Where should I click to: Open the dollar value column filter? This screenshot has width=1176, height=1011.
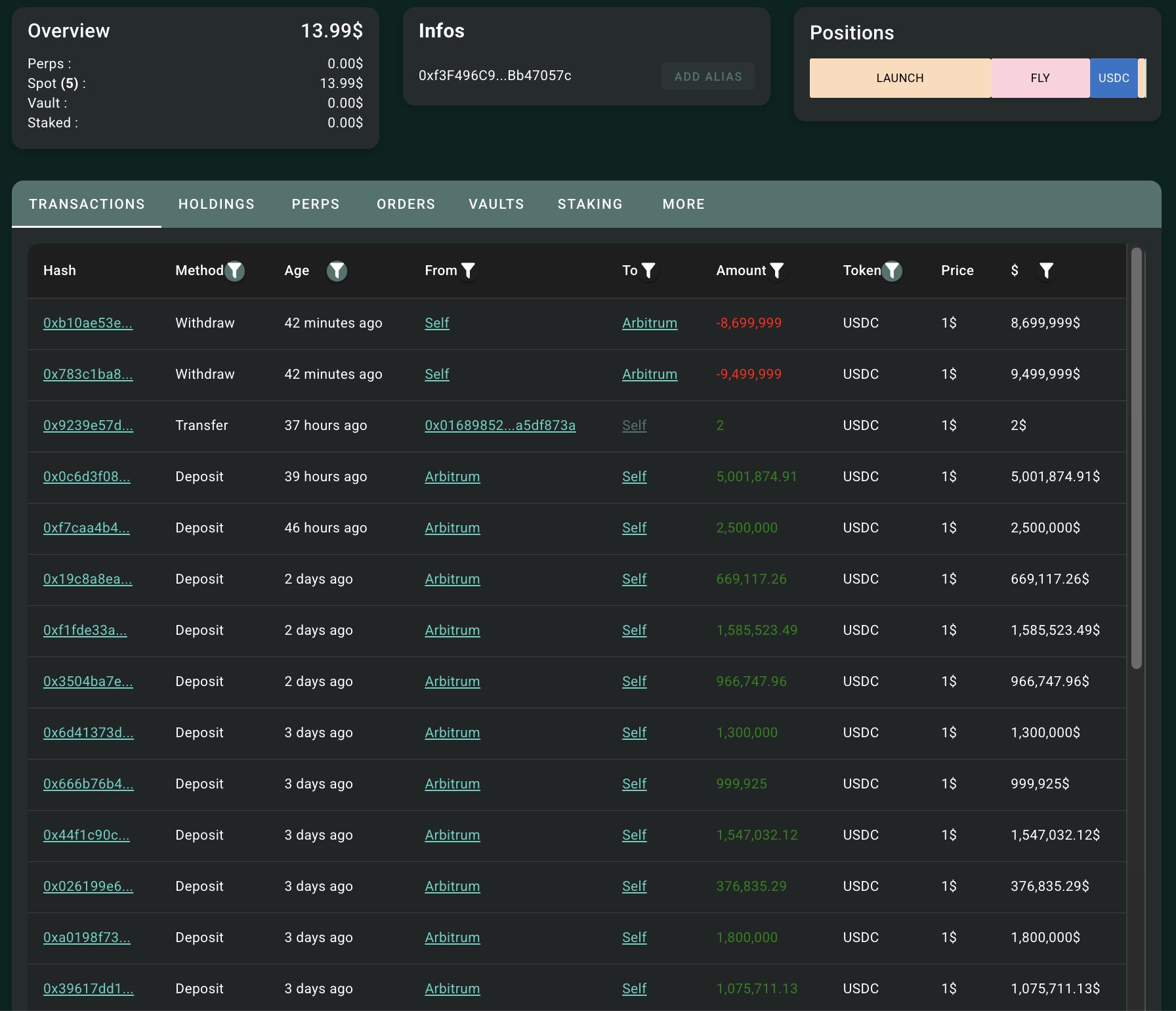1046,270
